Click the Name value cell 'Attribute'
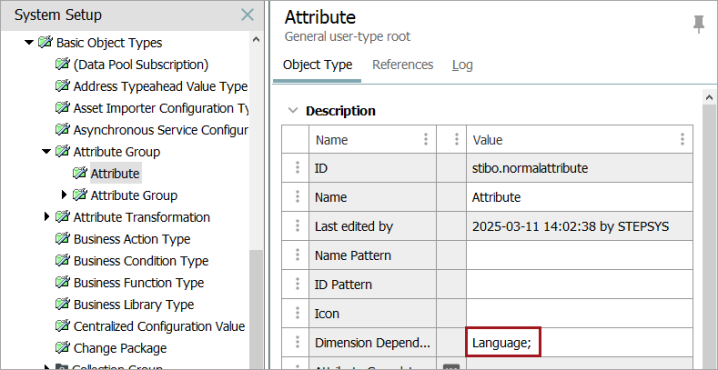 point(579,197)
